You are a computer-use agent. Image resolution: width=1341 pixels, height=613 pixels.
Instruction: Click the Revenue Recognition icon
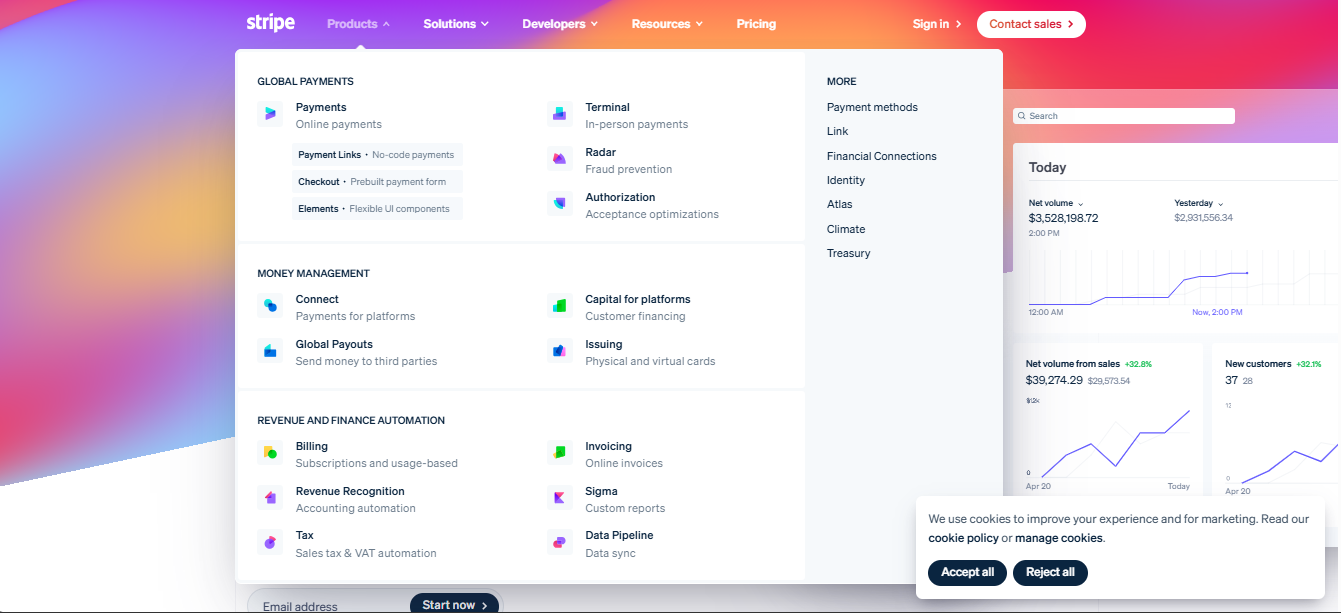point(269,498)
